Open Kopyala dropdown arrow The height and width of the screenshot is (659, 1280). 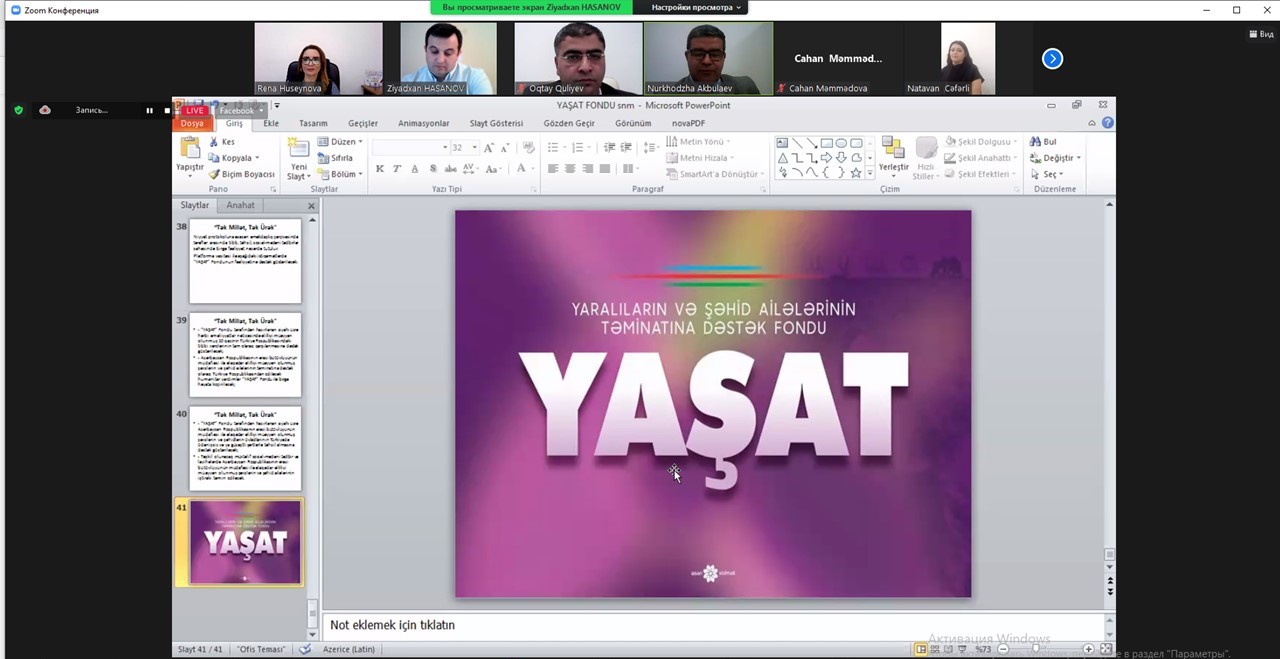257,158
